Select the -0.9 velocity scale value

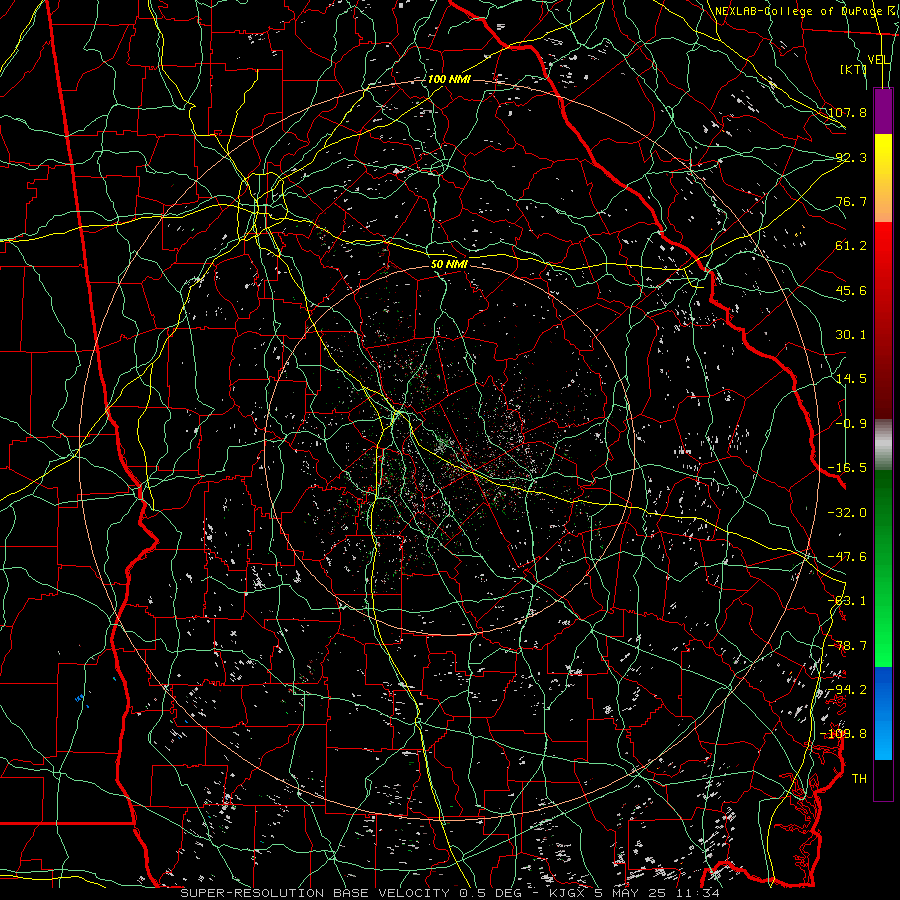click(x=851, y=424)
